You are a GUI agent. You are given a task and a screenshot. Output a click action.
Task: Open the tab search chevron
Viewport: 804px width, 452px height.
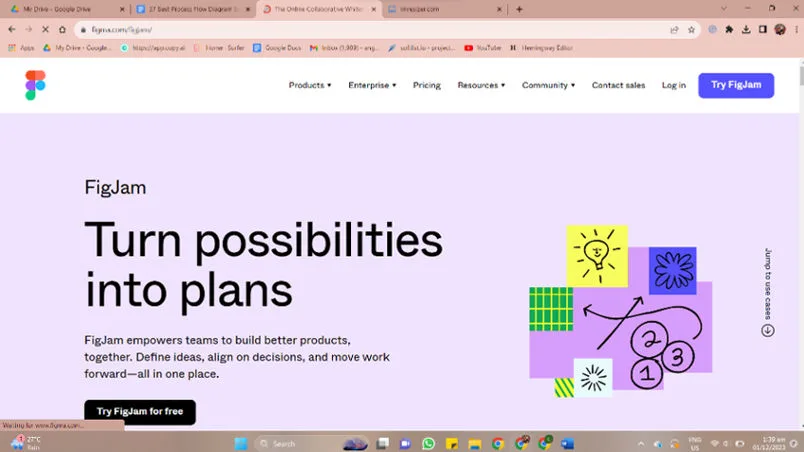click(723, 9)
